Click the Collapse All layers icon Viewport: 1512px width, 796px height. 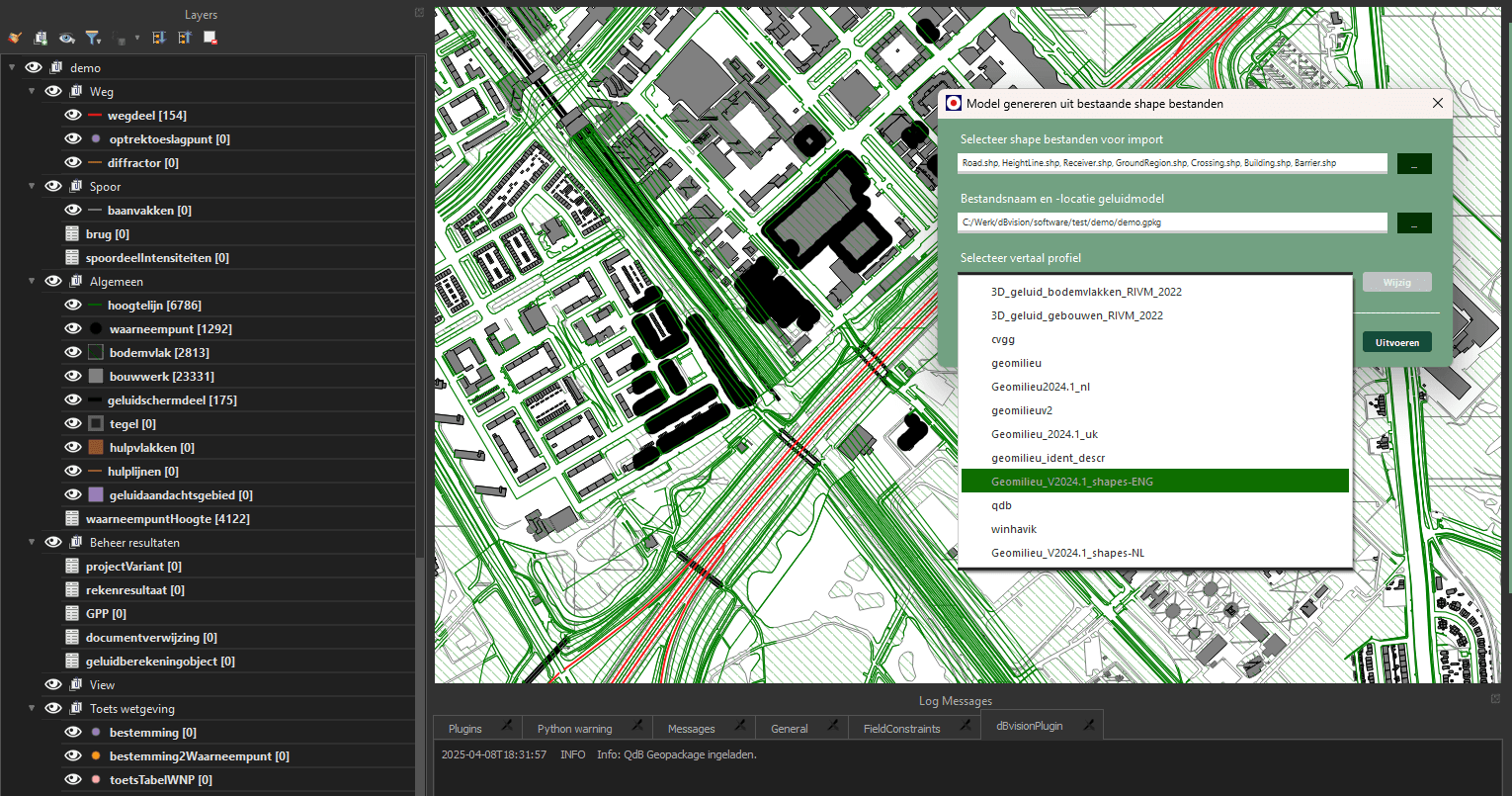click(x=185, y=38)
